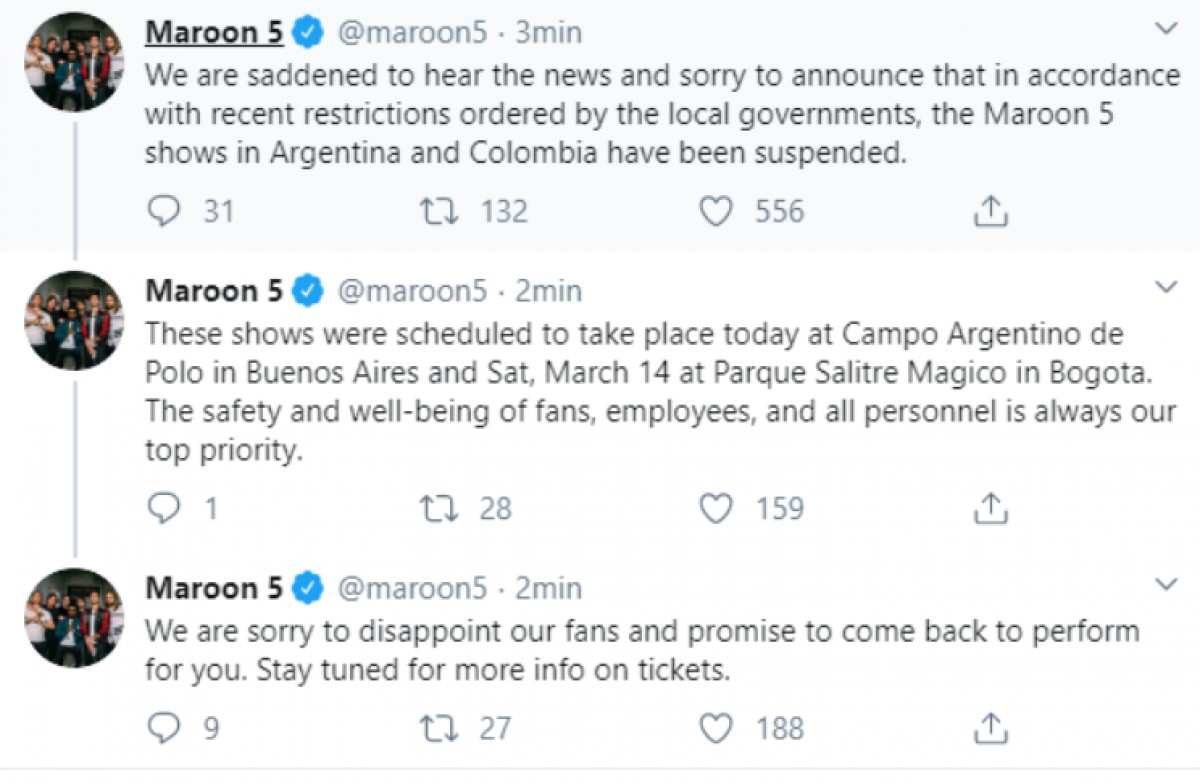
Task: Open the options chevron on the first tweet
Action: pos(1166,29)
